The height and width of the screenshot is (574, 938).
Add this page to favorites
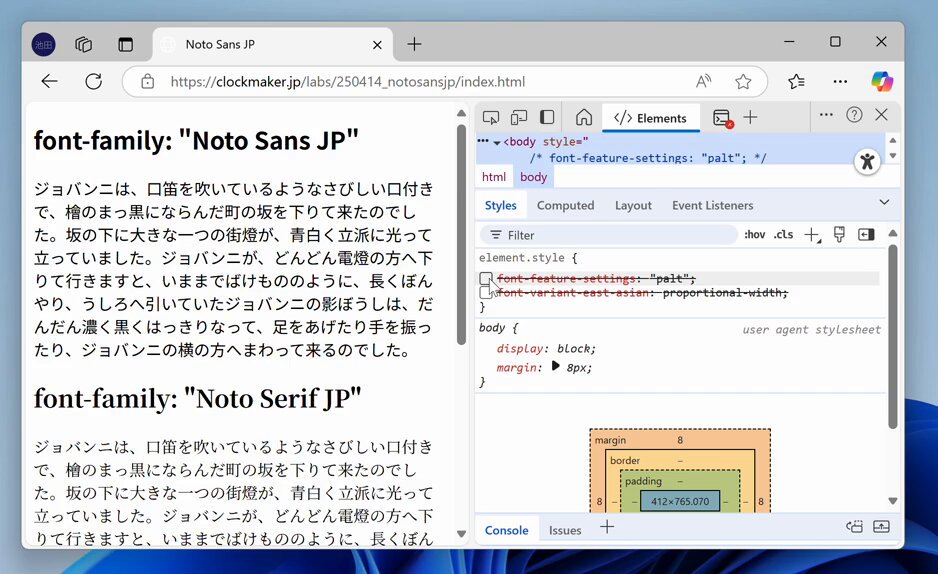click(x=743, y=81)
